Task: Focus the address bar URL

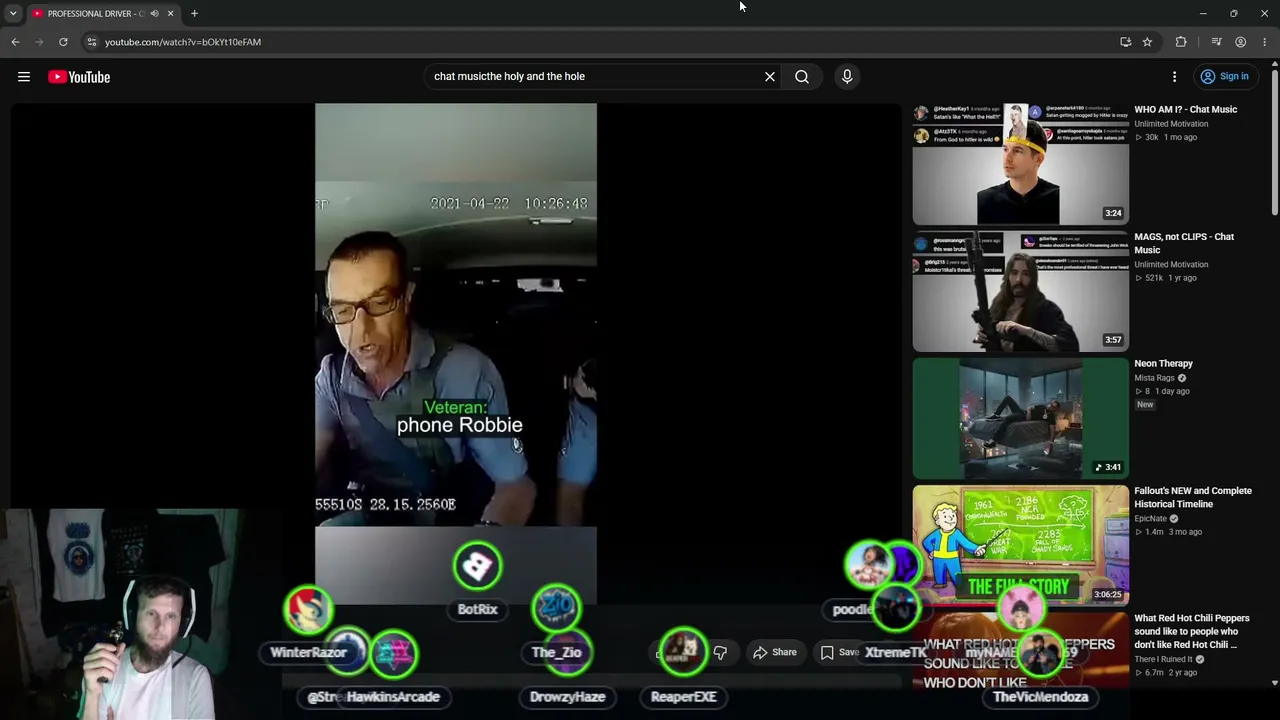Action: (x=183, y=42)
